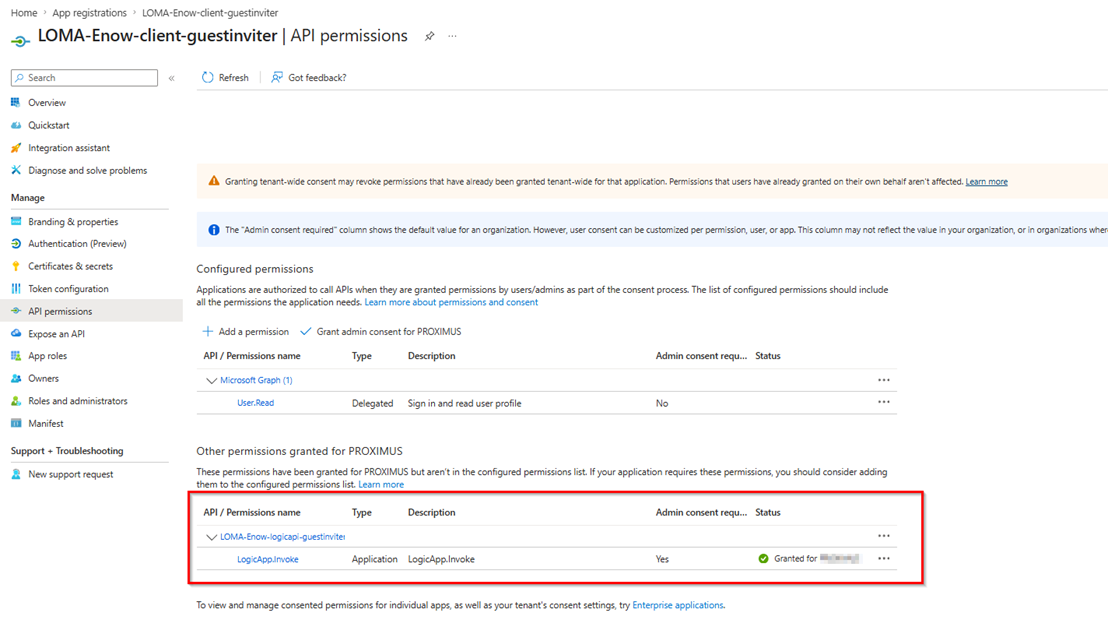
Task: Go to Home breadcrumb
Action: pos(24,13)
